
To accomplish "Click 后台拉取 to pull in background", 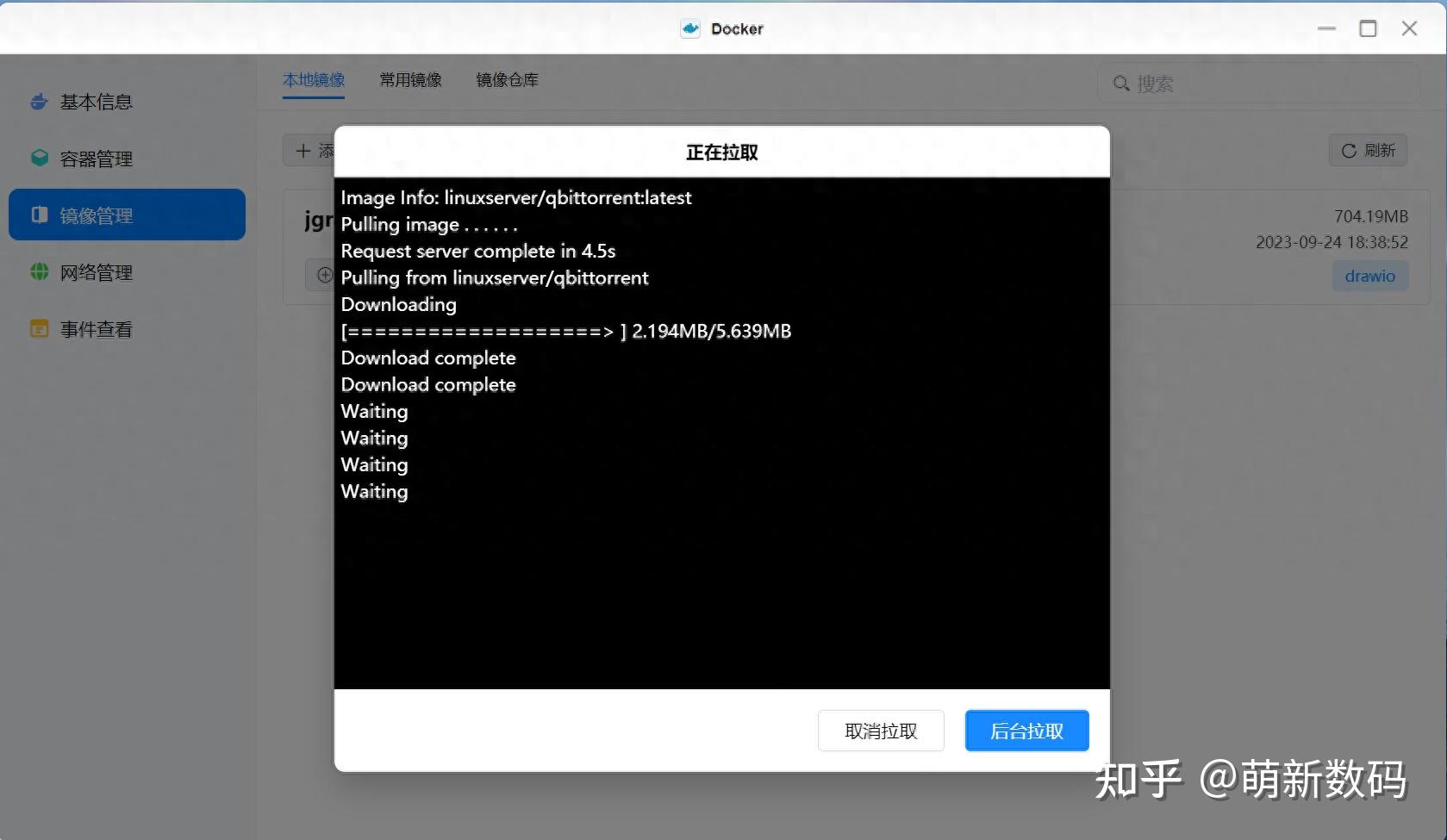I will pos(1026,730).
